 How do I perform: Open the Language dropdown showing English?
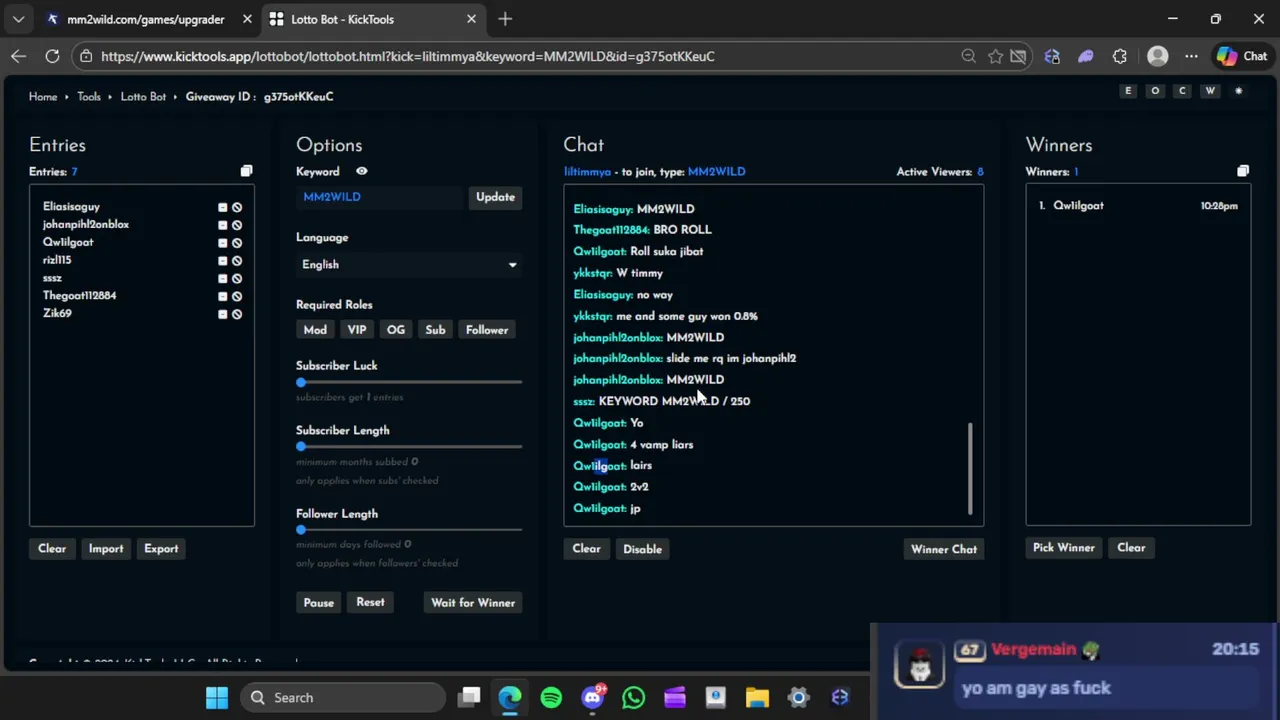click(x=408, y=265)
